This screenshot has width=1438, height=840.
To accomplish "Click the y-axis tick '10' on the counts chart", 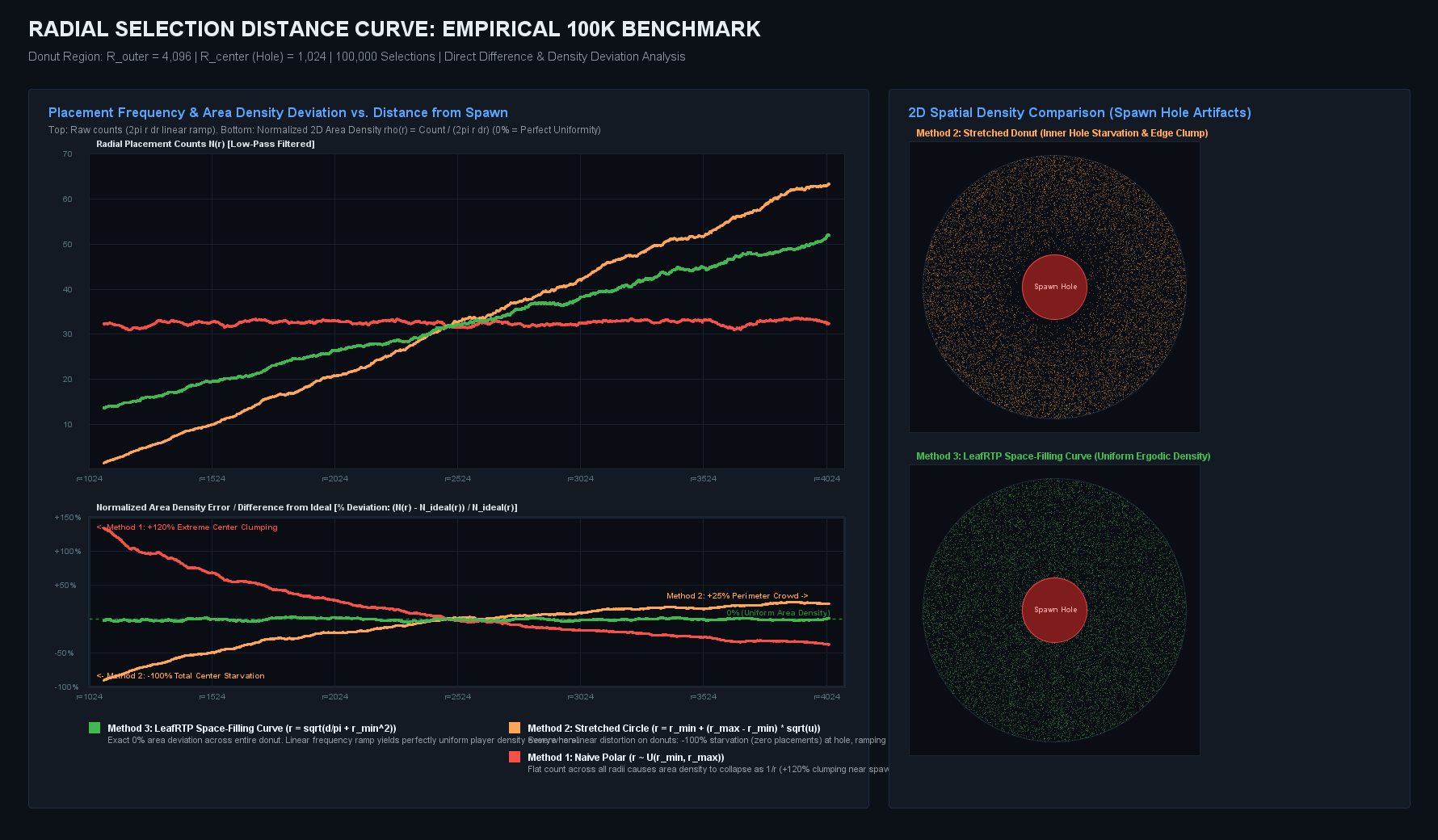I will point(67,425).
